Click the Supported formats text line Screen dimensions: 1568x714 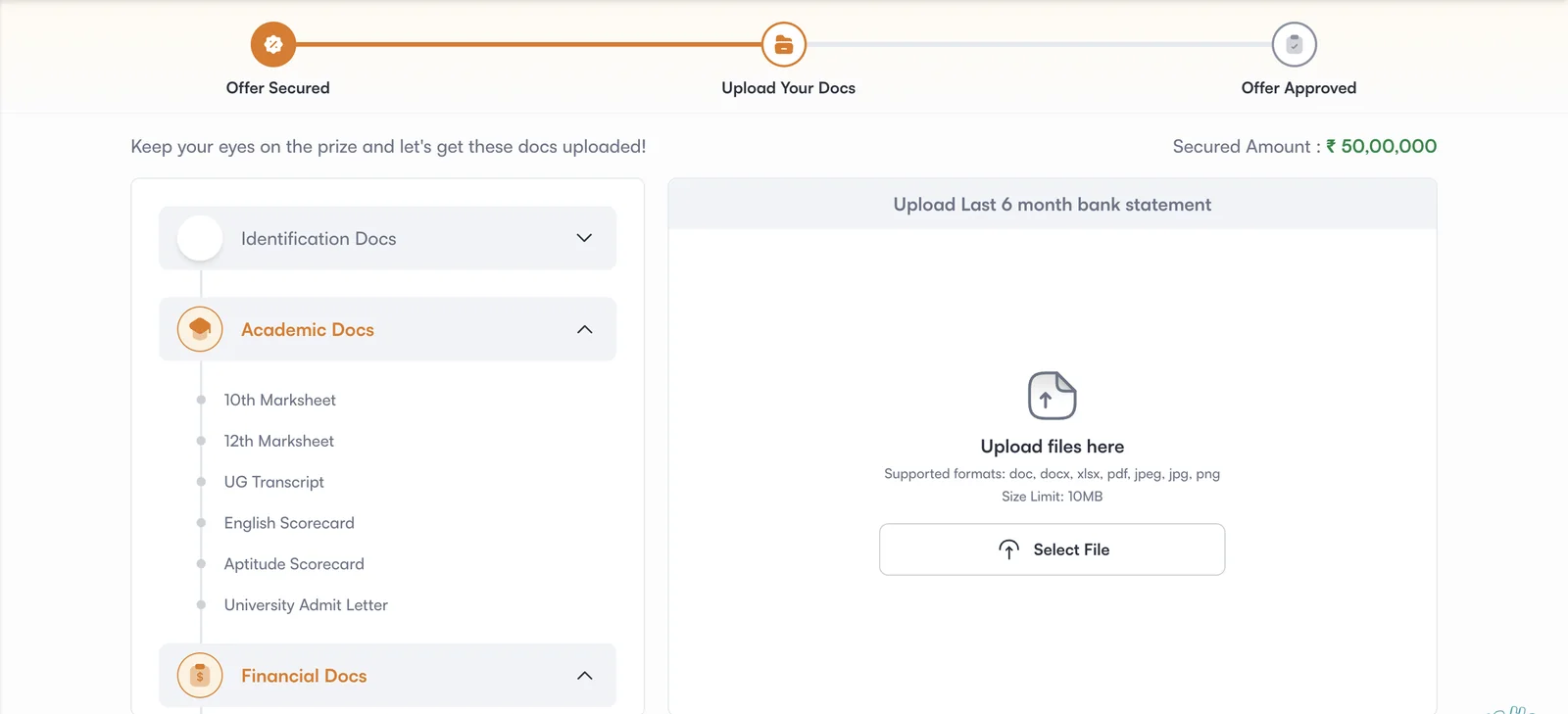pos(1053,474)
